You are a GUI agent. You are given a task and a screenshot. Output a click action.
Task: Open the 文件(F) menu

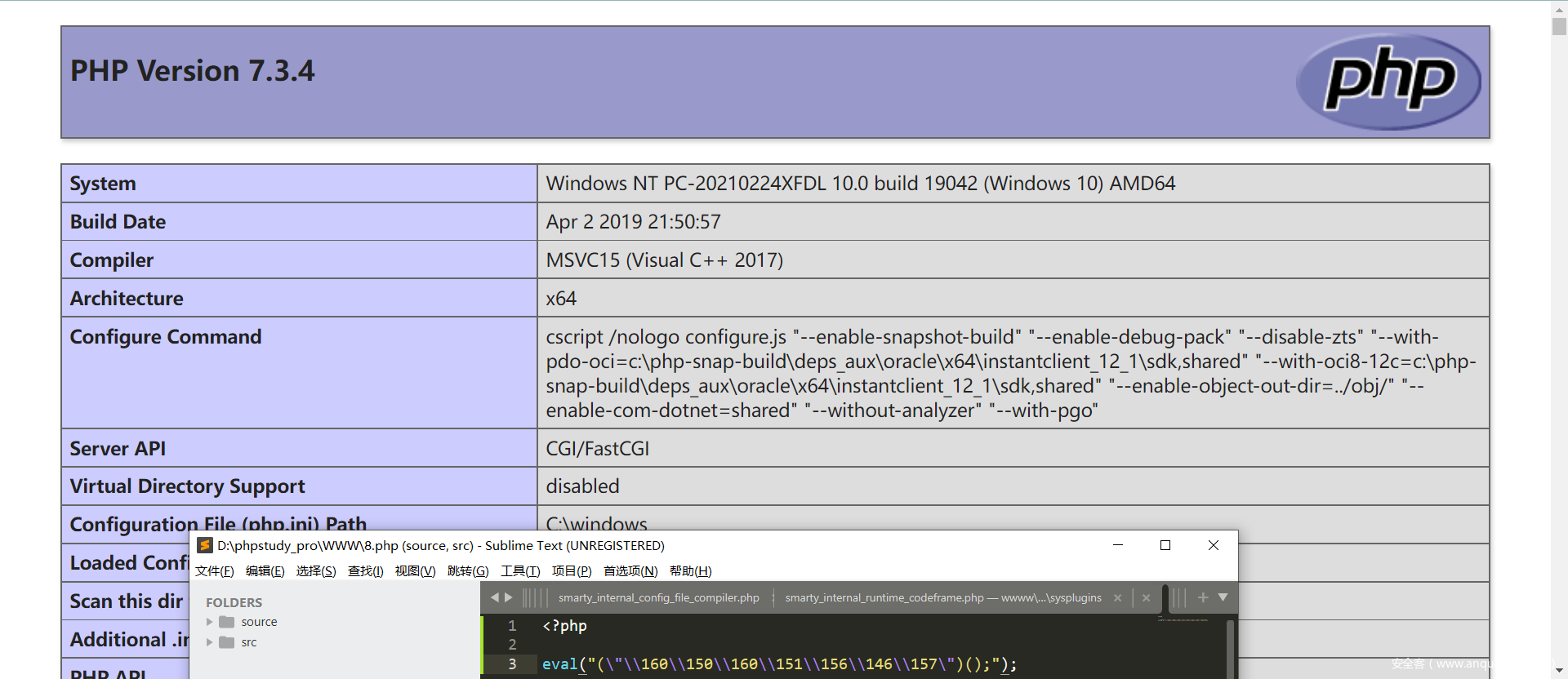pos(214,571)
